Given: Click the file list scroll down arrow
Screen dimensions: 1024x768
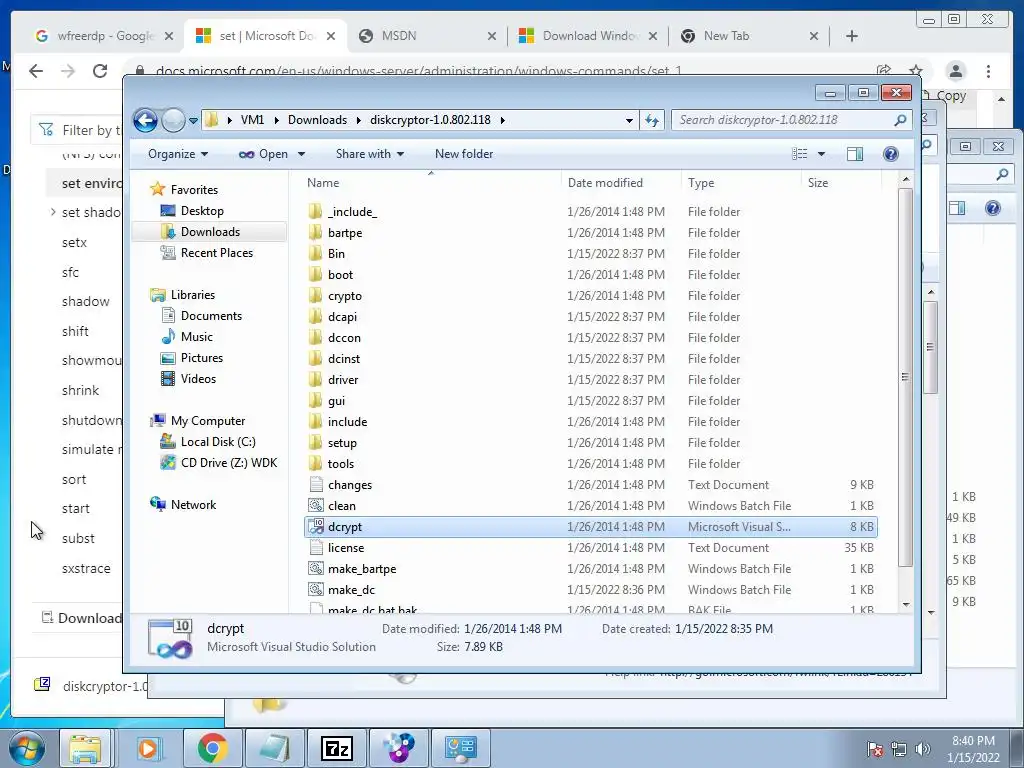Looking at the screenshot, I should point(905,605).
